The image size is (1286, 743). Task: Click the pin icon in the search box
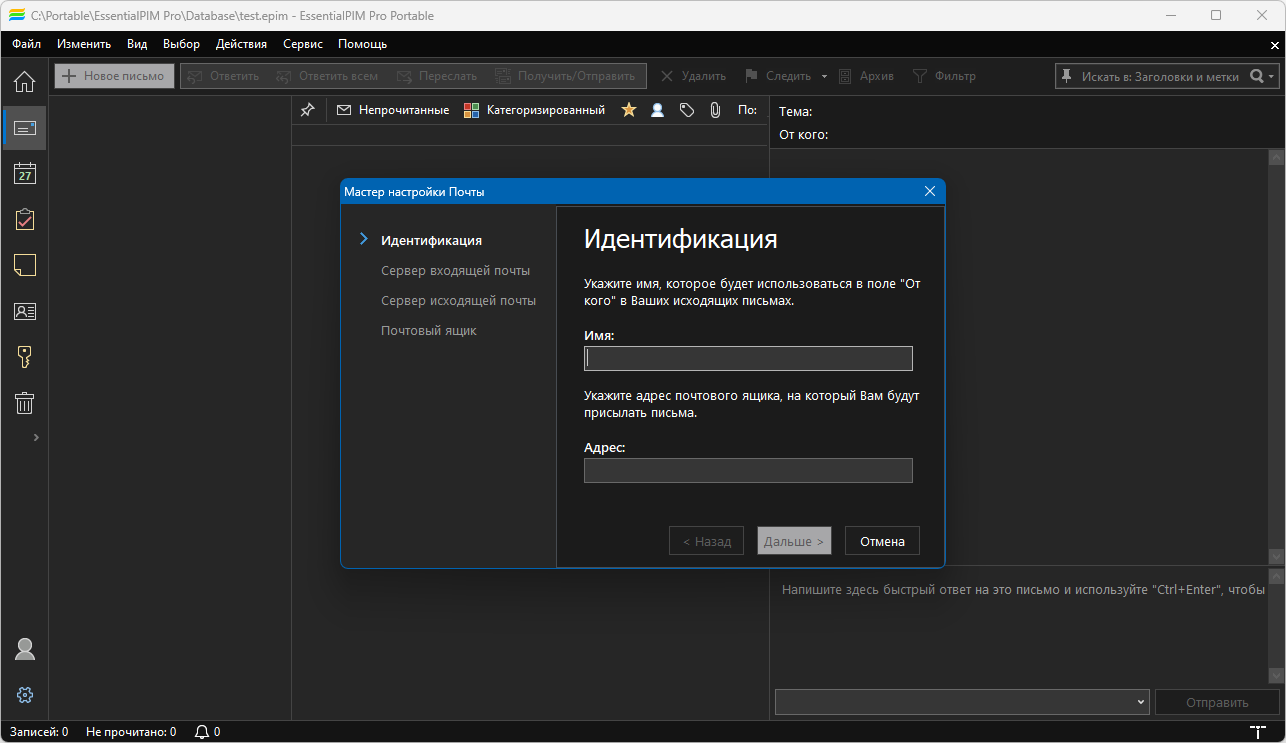pyautogui.click(x=1067, y=76)
